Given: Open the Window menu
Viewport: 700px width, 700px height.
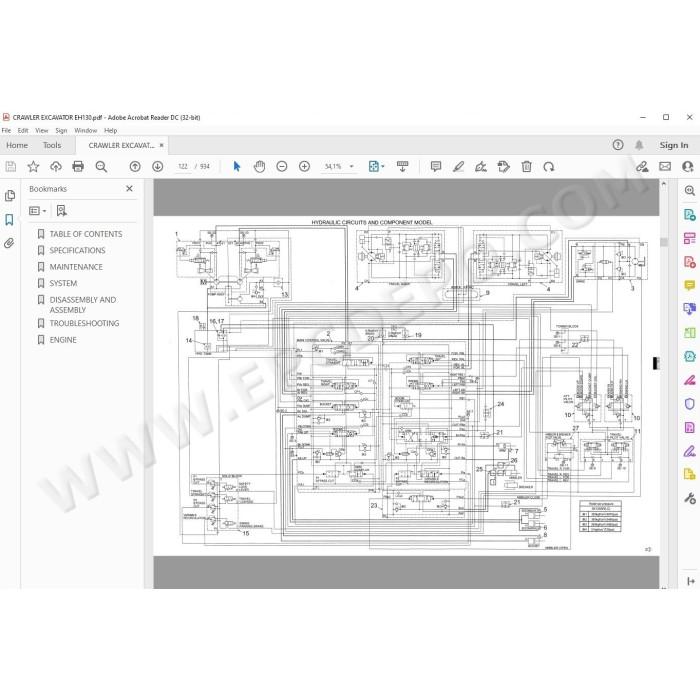Looking at the screenshot, I should coord(86,130).
